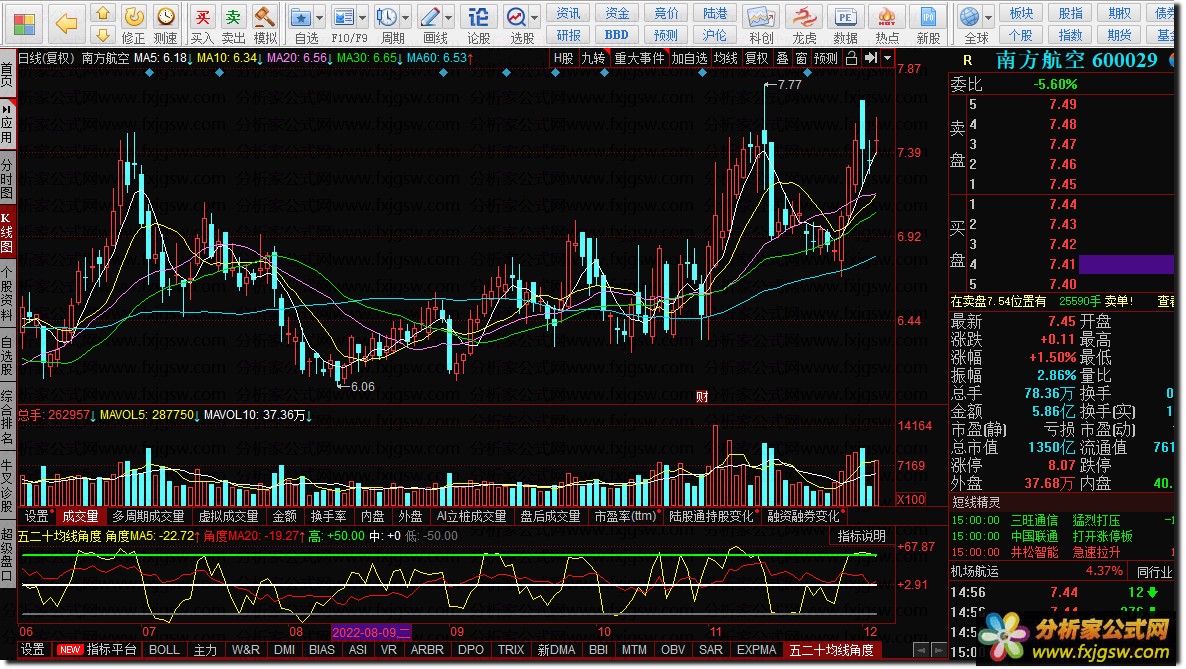Open the chart toolbar's end dropdown arrow

pos(888,58)
